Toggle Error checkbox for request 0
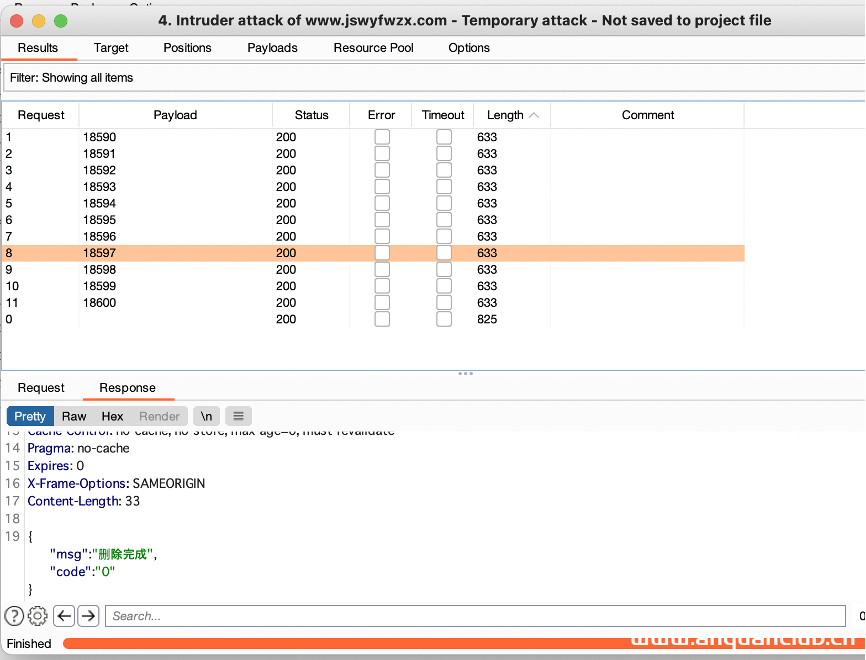The height and width of the screenshot is (660, 866). (382, 319)
